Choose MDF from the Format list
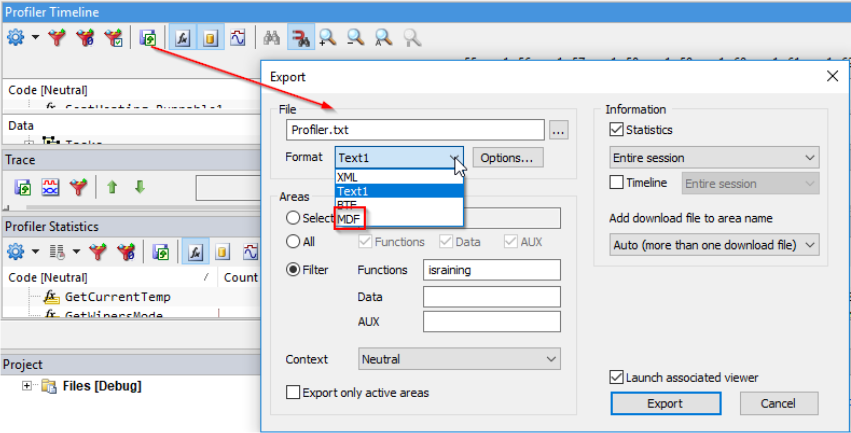 pyautogui.click(x=349, y=217)
